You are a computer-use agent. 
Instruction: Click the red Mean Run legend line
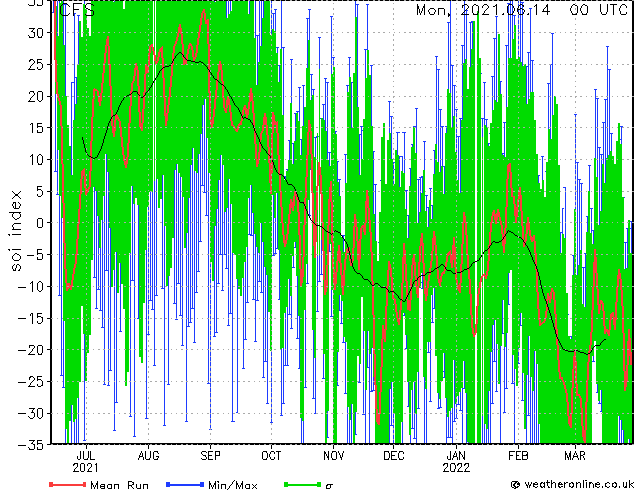[x=68, y=484]
